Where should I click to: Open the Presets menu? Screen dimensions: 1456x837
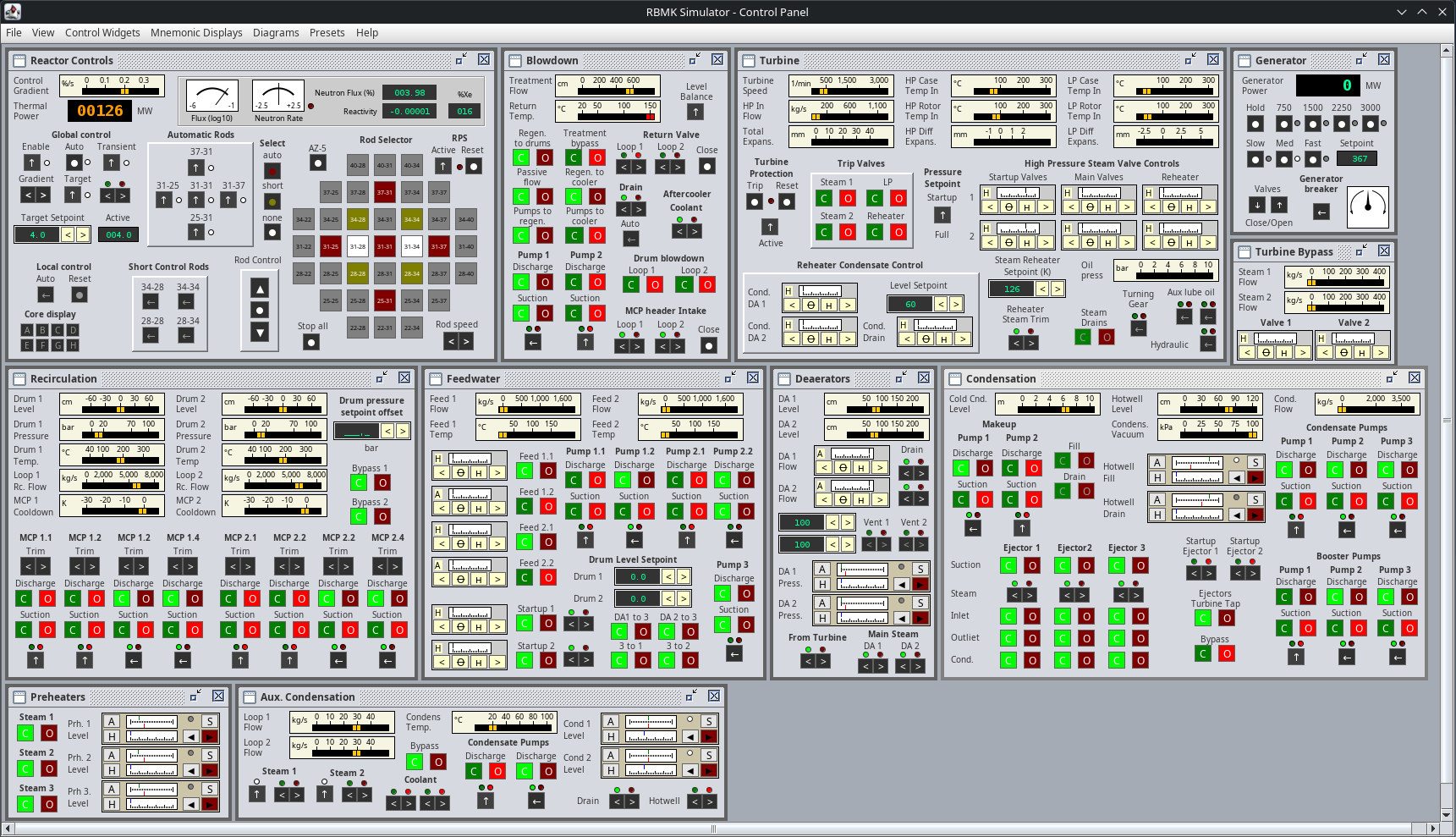(327, 33)
